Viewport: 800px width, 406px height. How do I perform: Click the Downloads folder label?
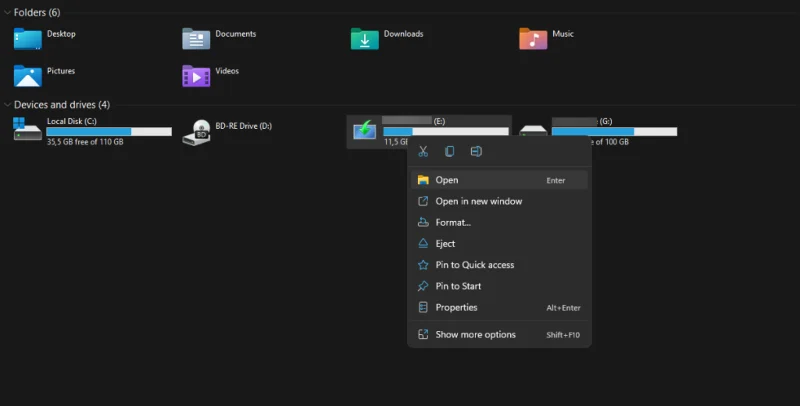(x=404, y=34)
